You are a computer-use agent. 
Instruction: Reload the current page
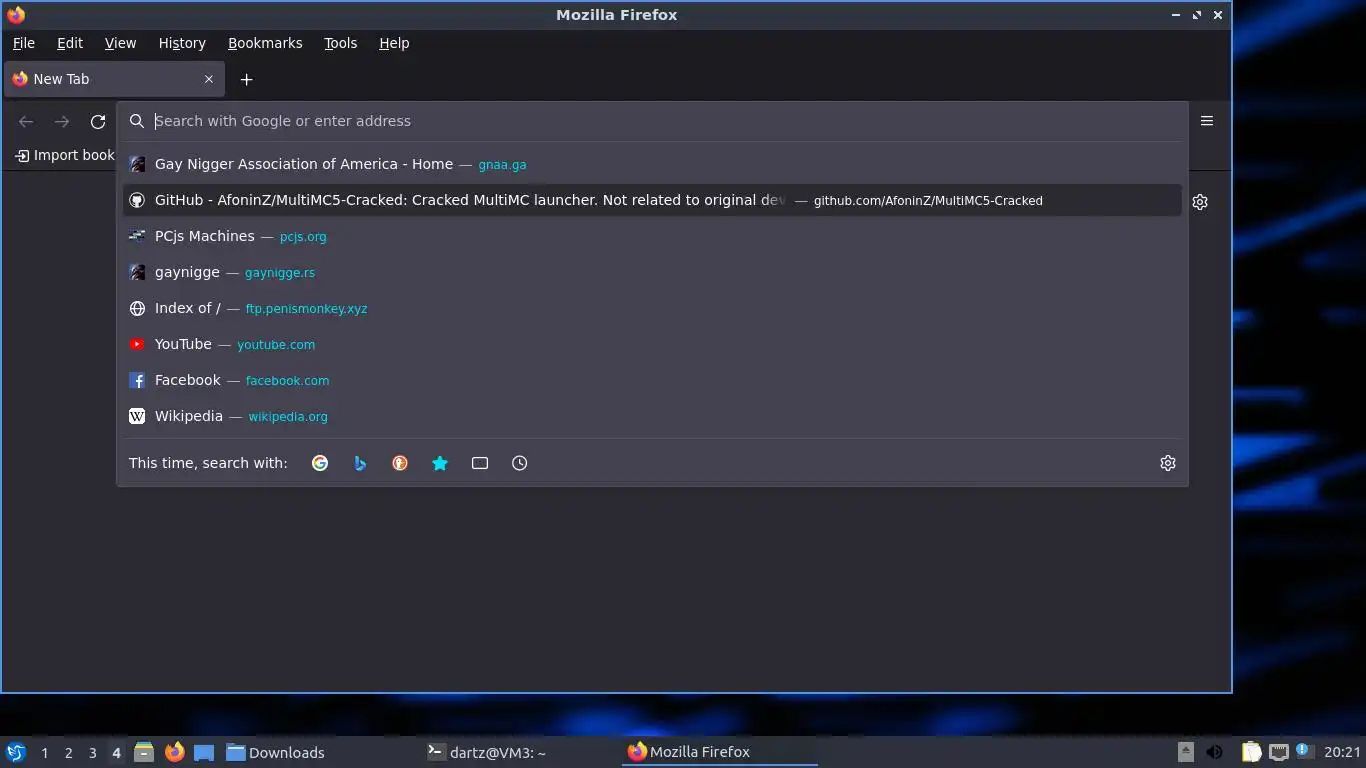point(98,121)
